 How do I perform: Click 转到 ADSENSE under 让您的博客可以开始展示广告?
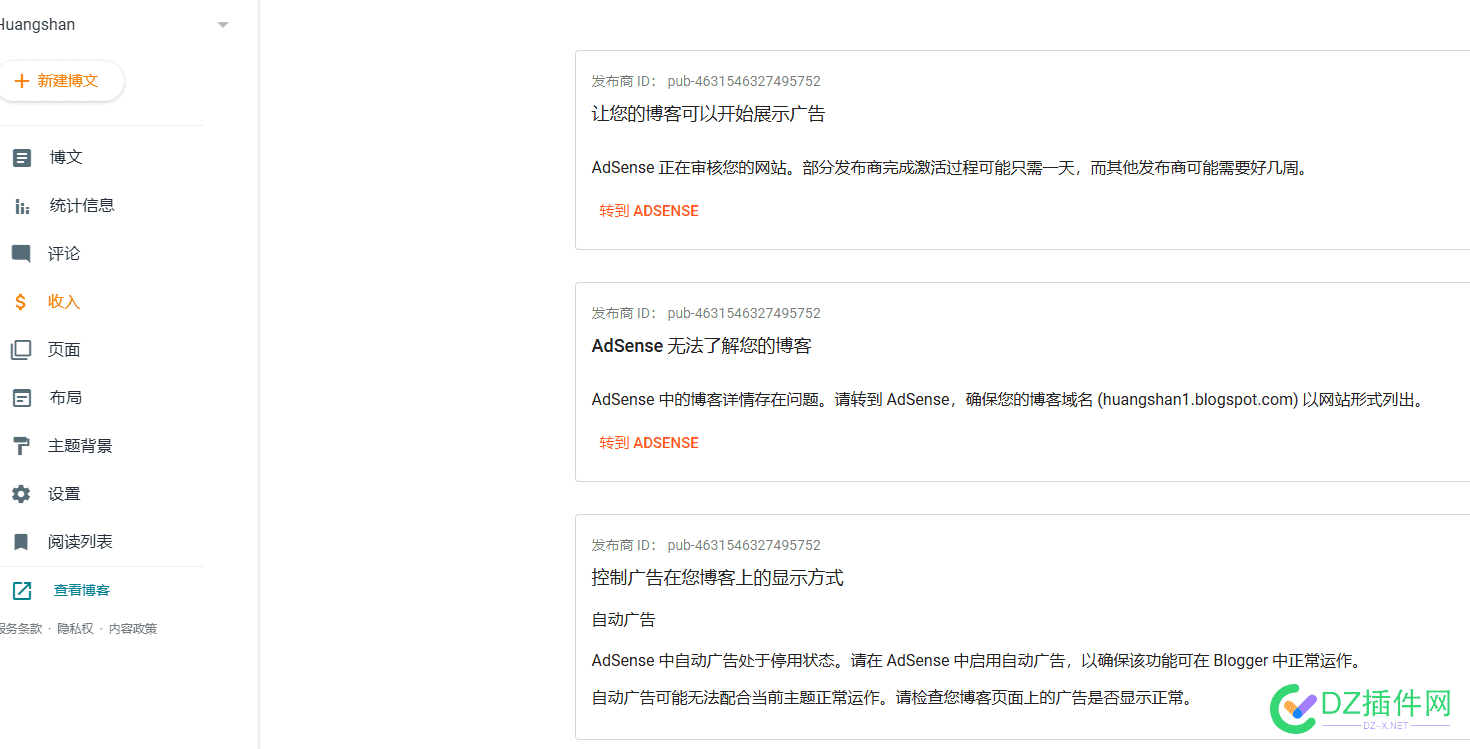coord(649,211)
